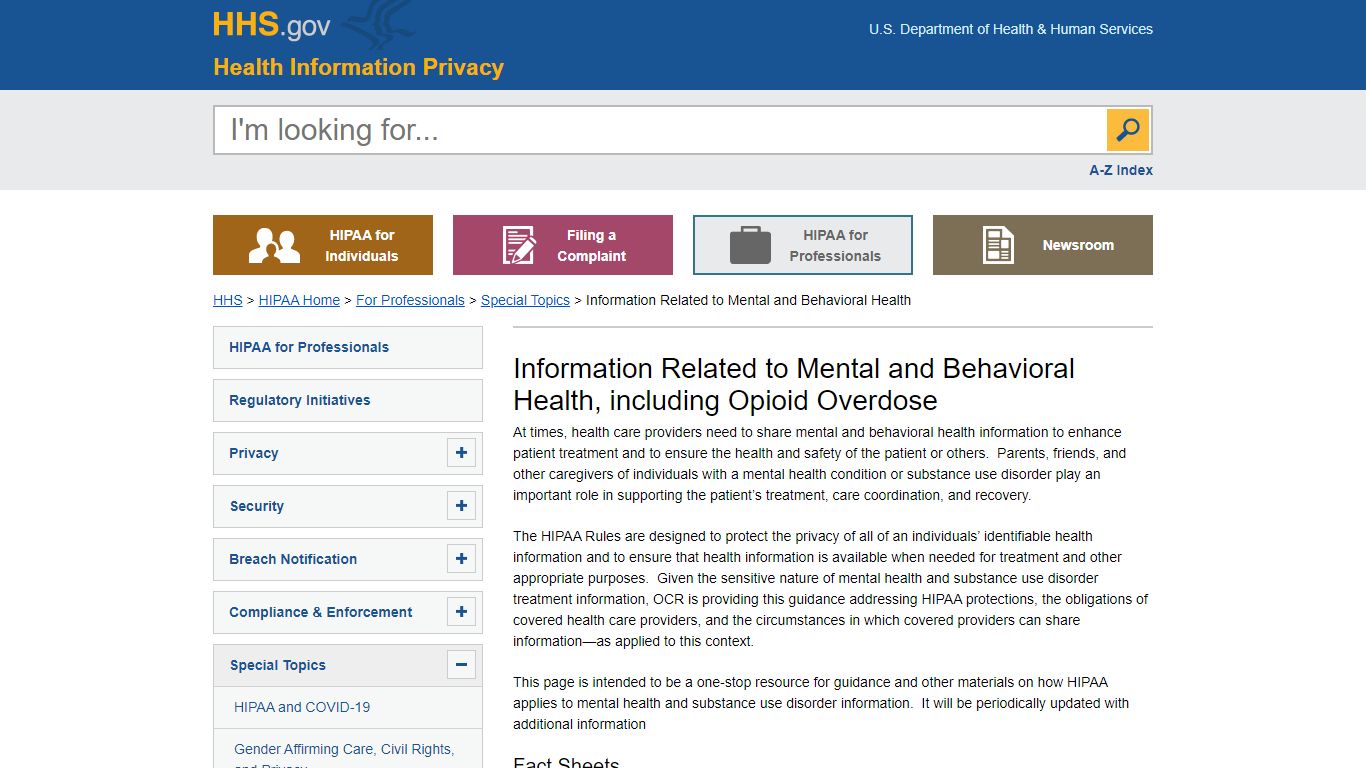Open Gender Affirming Care, Civil Rights link
Screen dimensions: 1366x768
[x=344, y=749]
